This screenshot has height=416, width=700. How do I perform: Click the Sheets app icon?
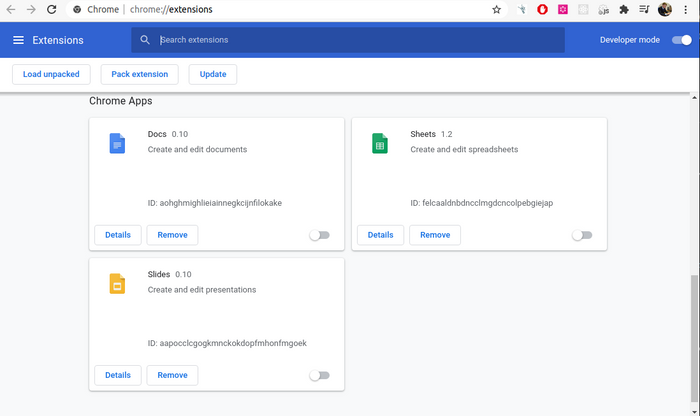tap(380, 143)
